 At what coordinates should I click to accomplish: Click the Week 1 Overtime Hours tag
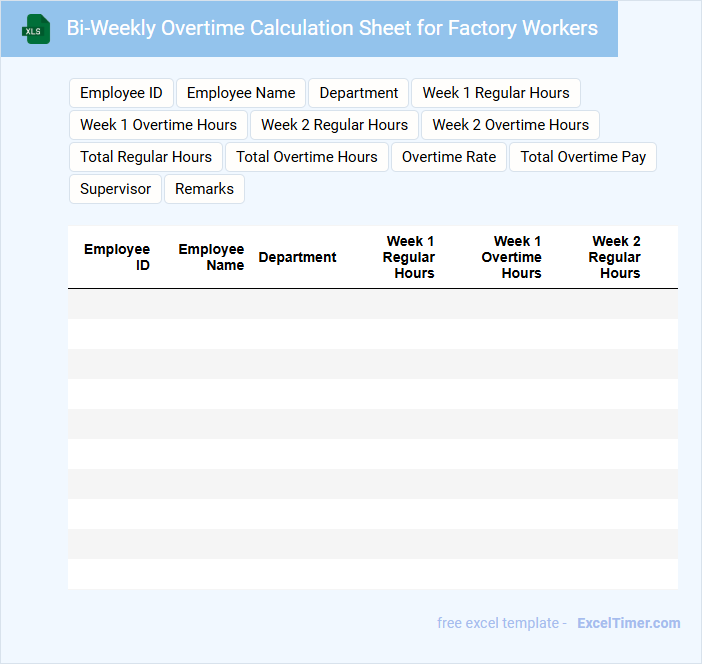pos(158,125)
